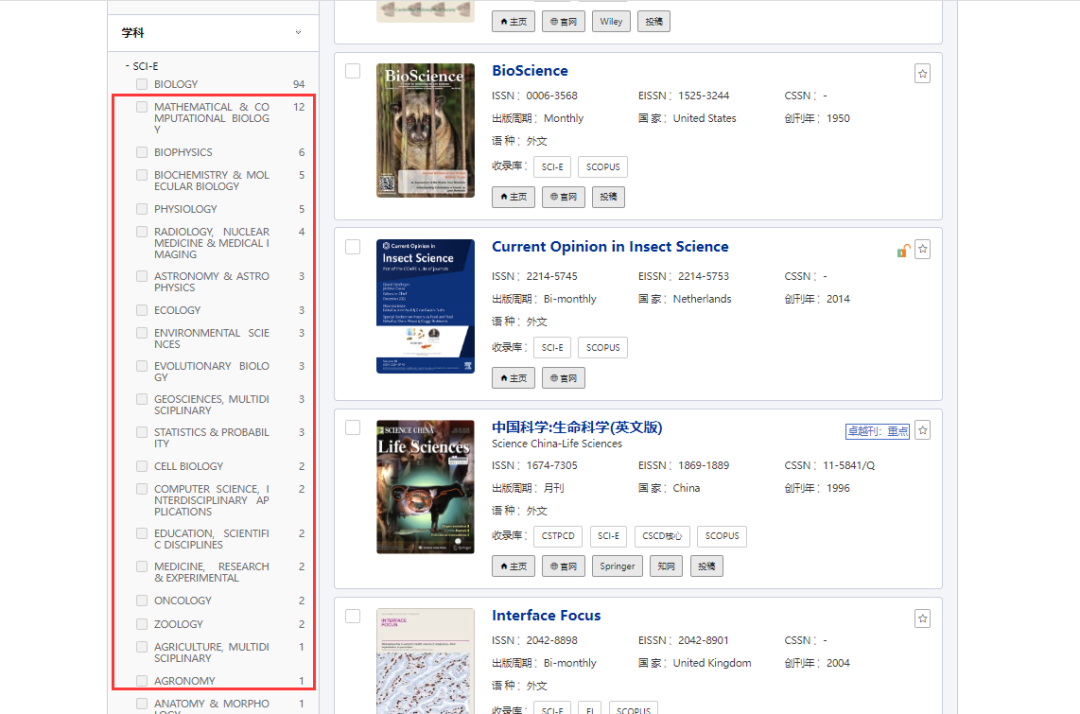Star the BioScience journal as favorite

[922, 73]
